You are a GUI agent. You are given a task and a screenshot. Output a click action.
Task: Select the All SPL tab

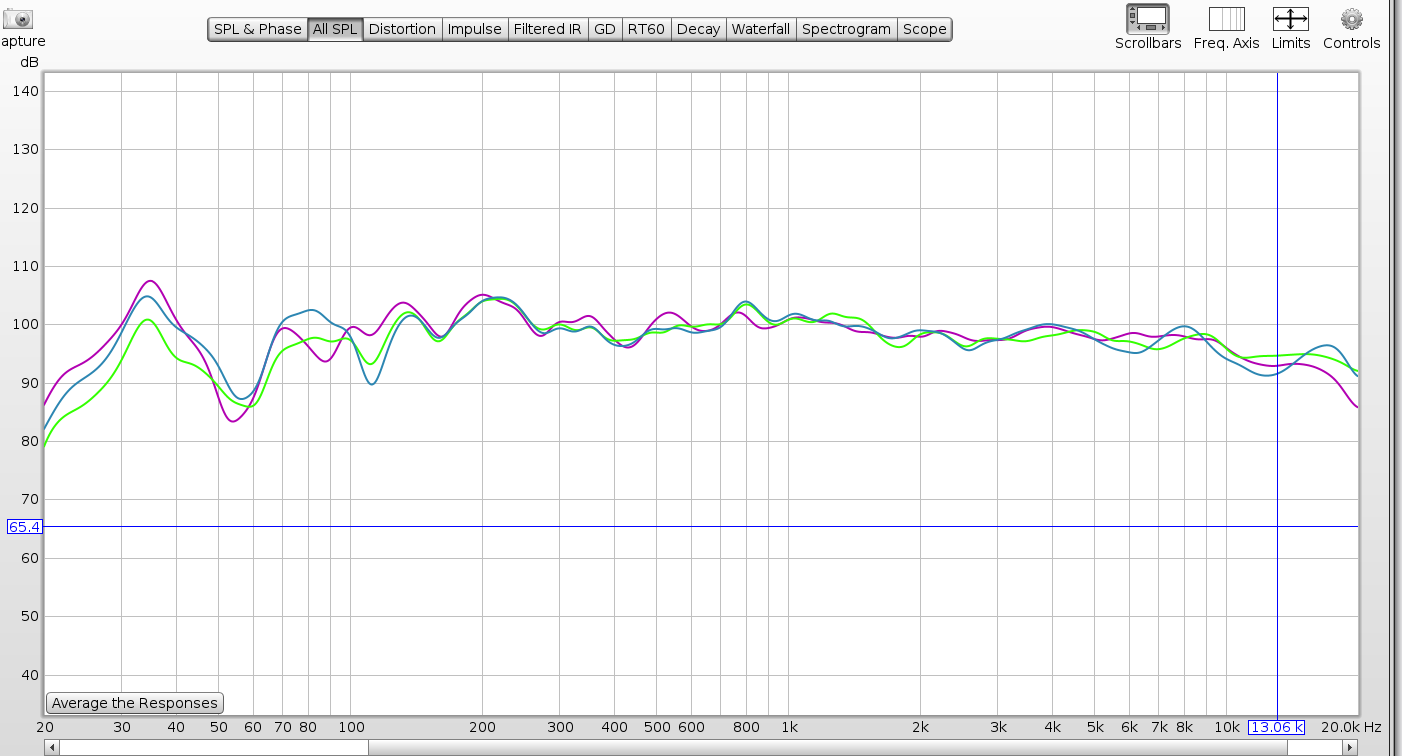coord(334,29)
